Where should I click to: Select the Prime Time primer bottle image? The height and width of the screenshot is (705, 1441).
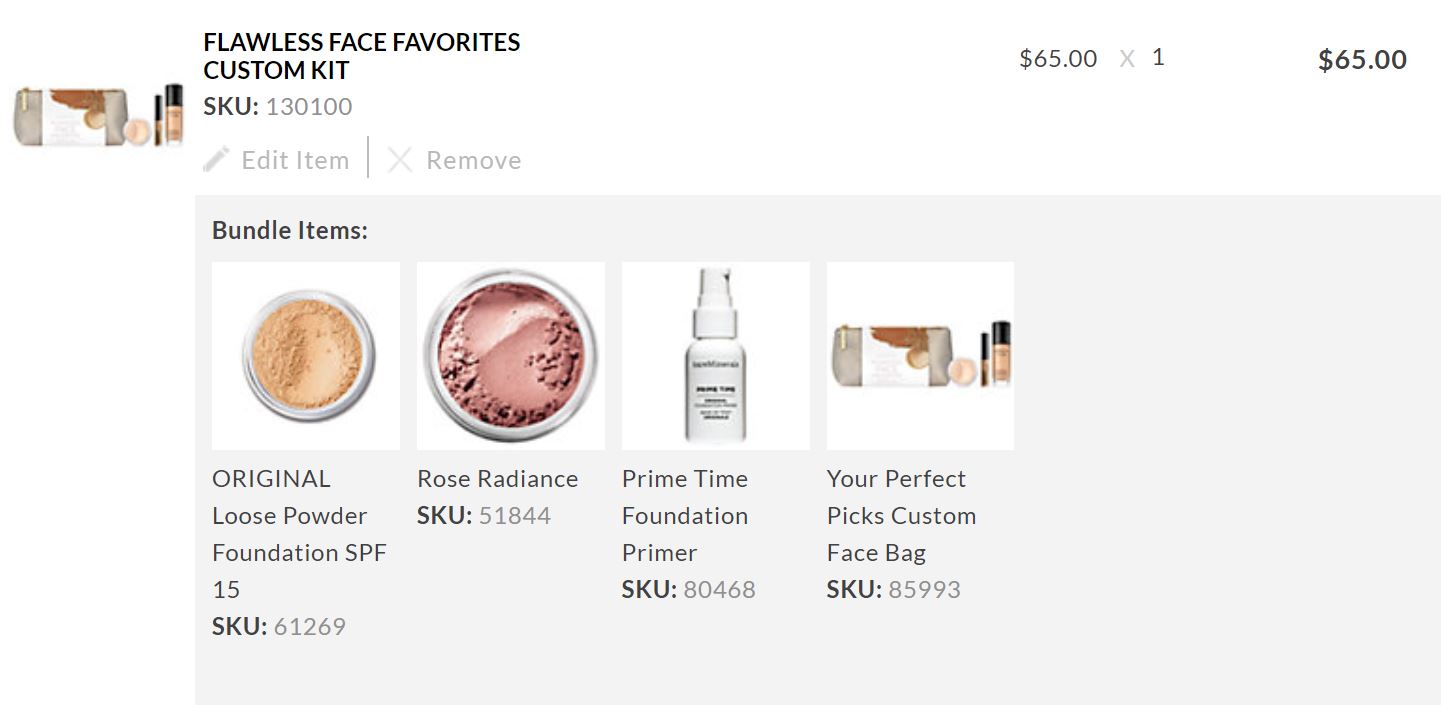point(716,356)
